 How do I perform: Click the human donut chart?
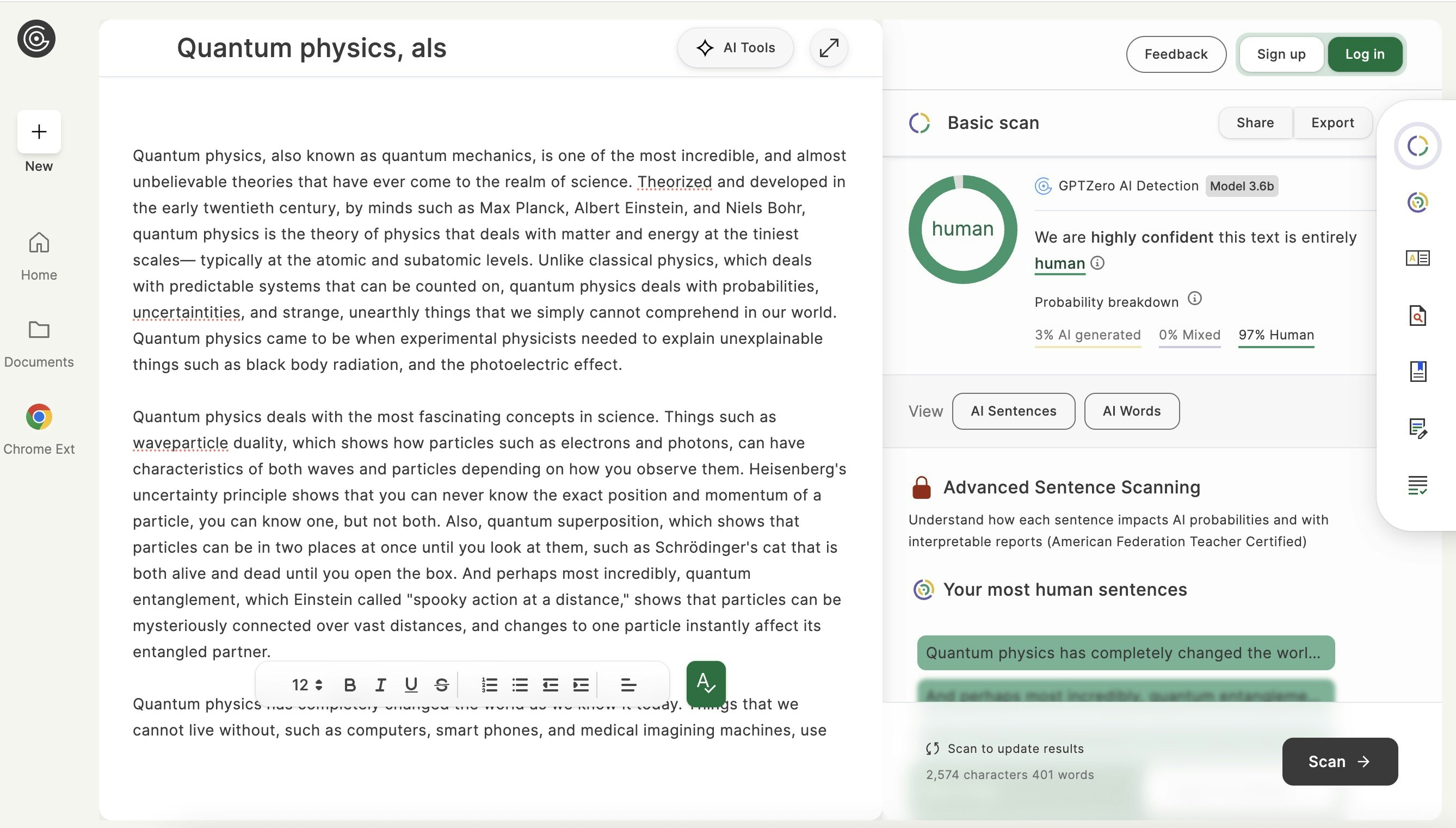tap(963, 229)
